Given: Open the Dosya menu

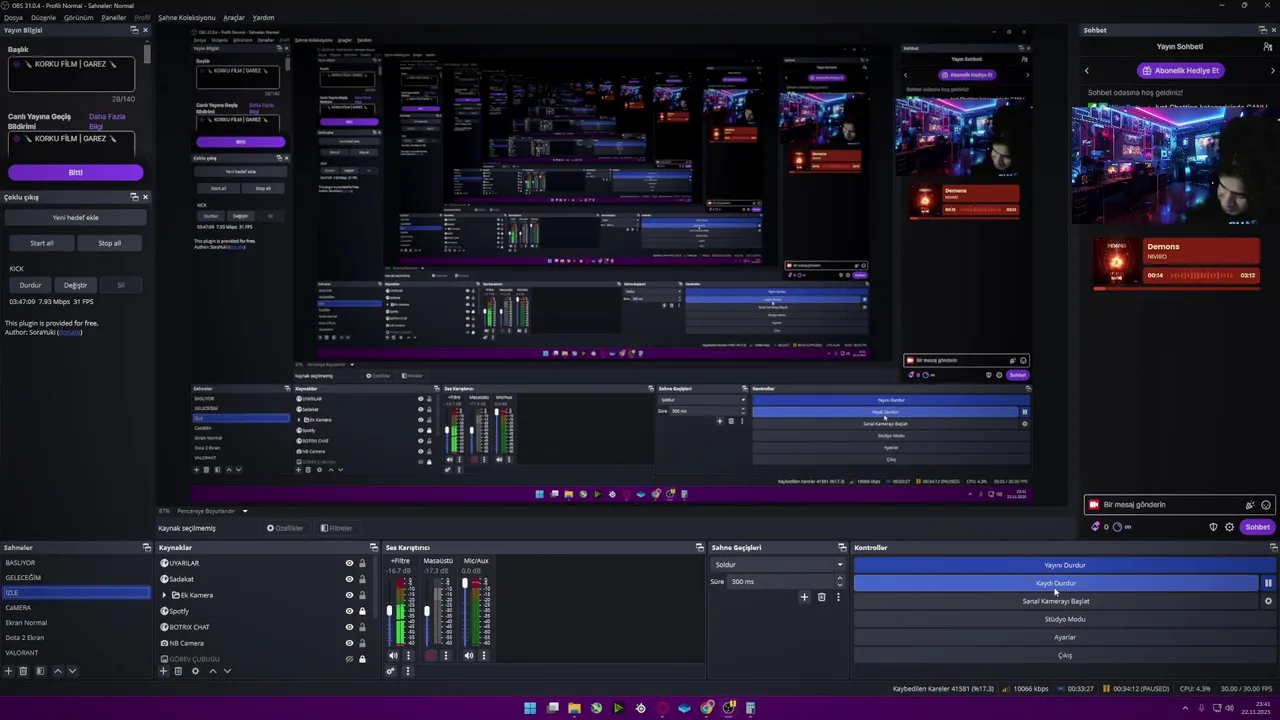Looking at the screenshot, I should click(13, 17).
